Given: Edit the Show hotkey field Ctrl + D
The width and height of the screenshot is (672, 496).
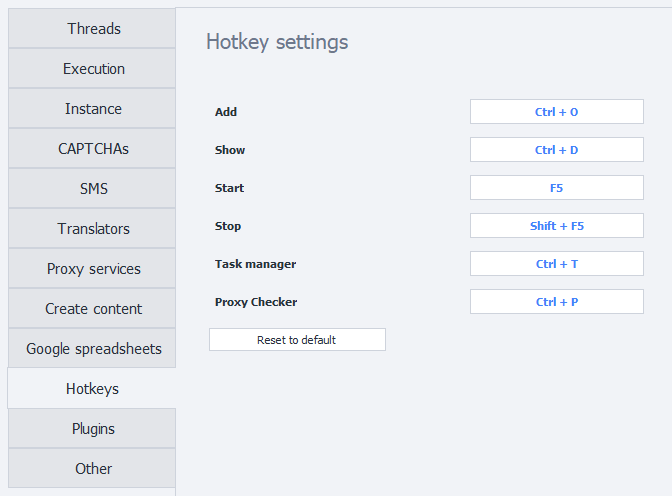Looking at the screenshot, I should click(556, 150).
